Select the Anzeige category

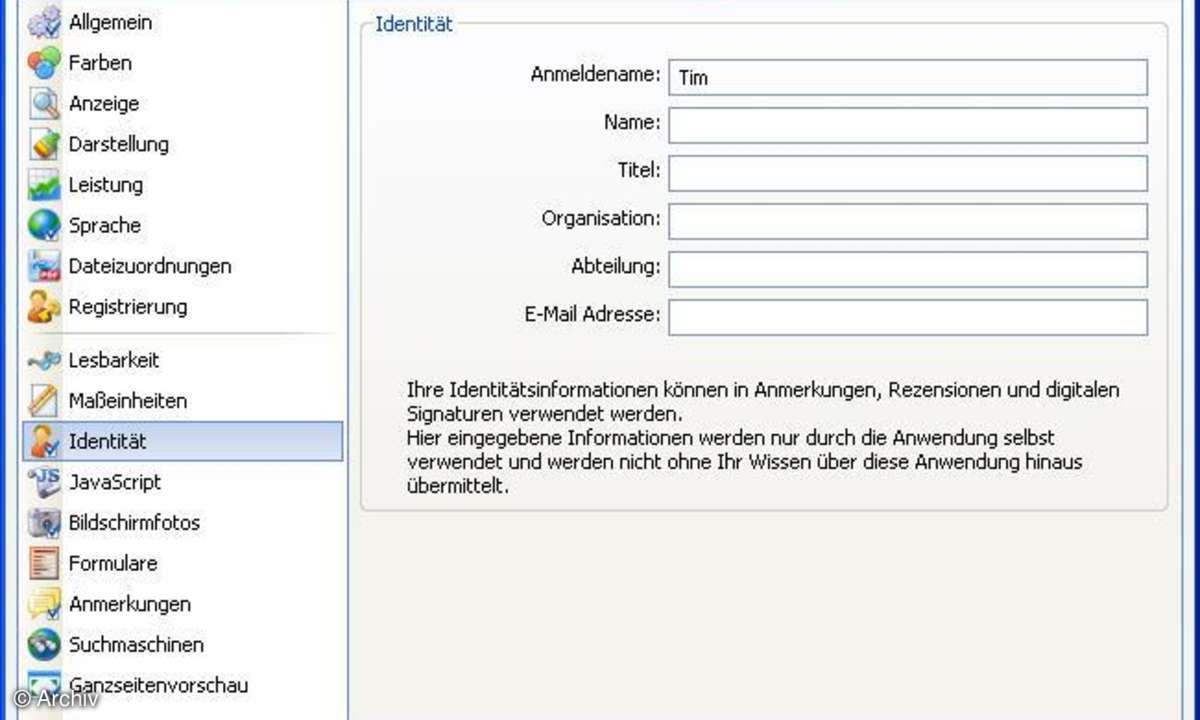[182, 103]
